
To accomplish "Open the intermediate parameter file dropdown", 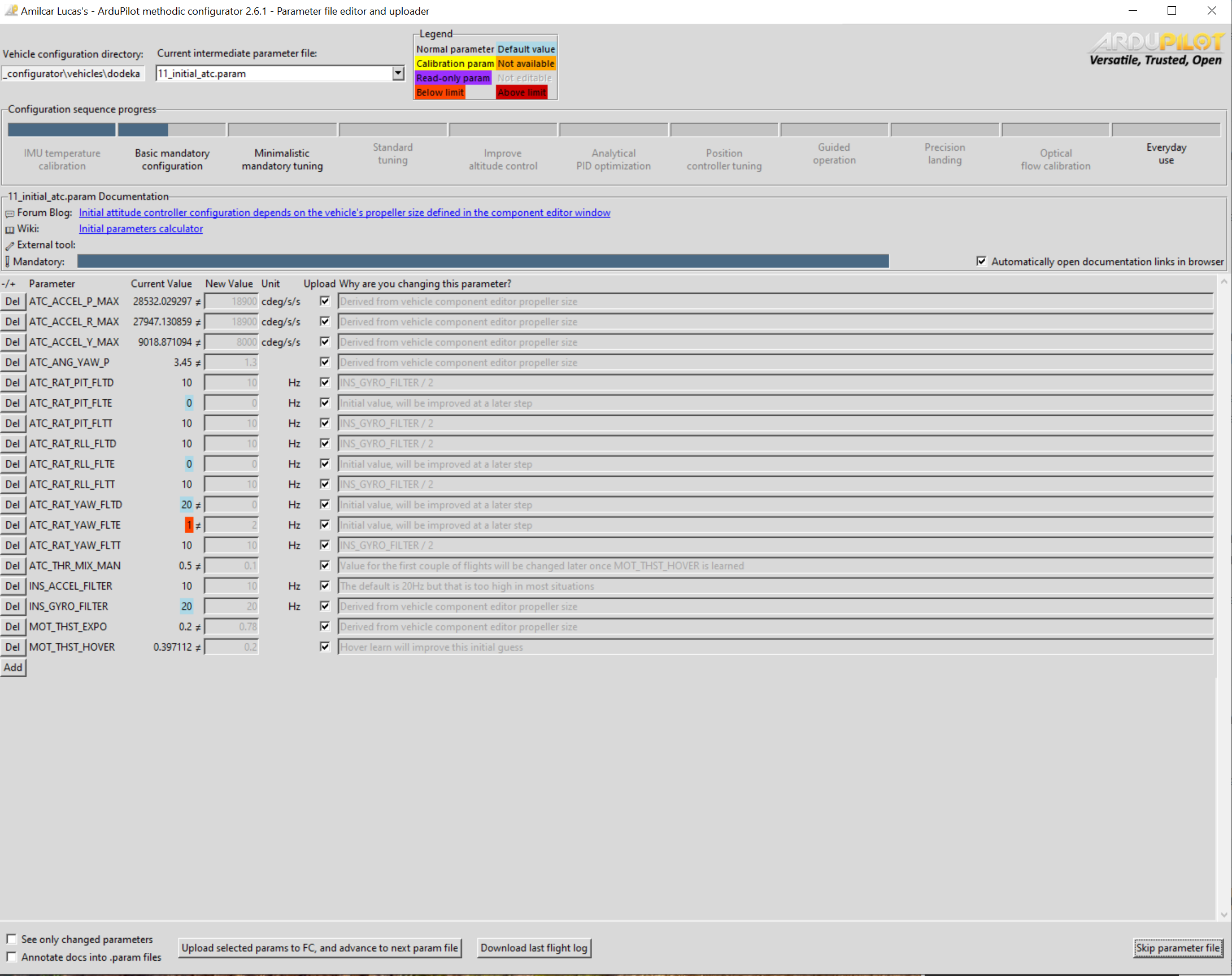I will 398,73.
